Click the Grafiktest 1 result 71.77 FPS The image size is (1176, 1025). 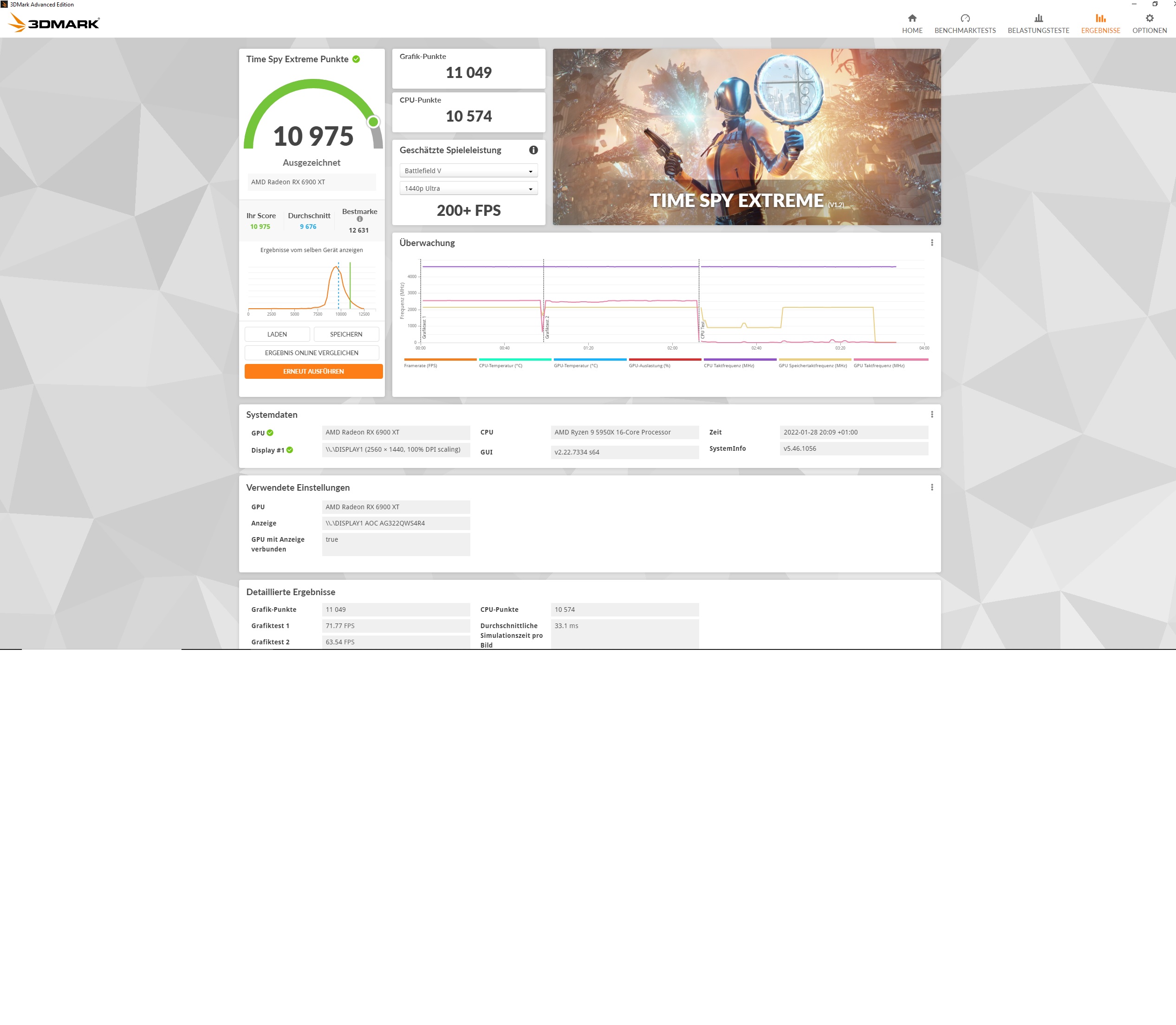pos(396,626)
